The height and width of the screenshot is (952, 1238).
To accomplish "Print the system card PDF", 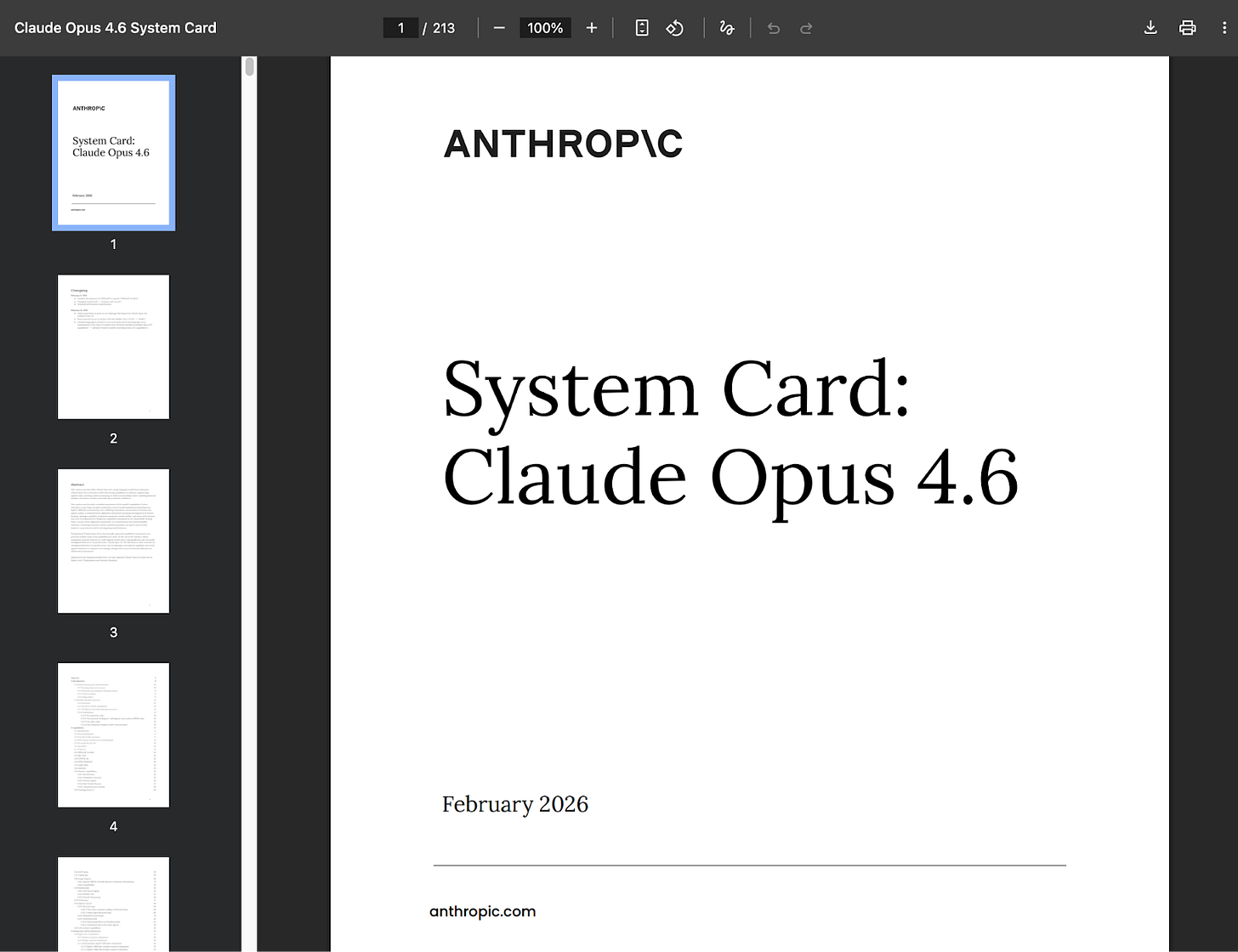I will coord(1187,27).
